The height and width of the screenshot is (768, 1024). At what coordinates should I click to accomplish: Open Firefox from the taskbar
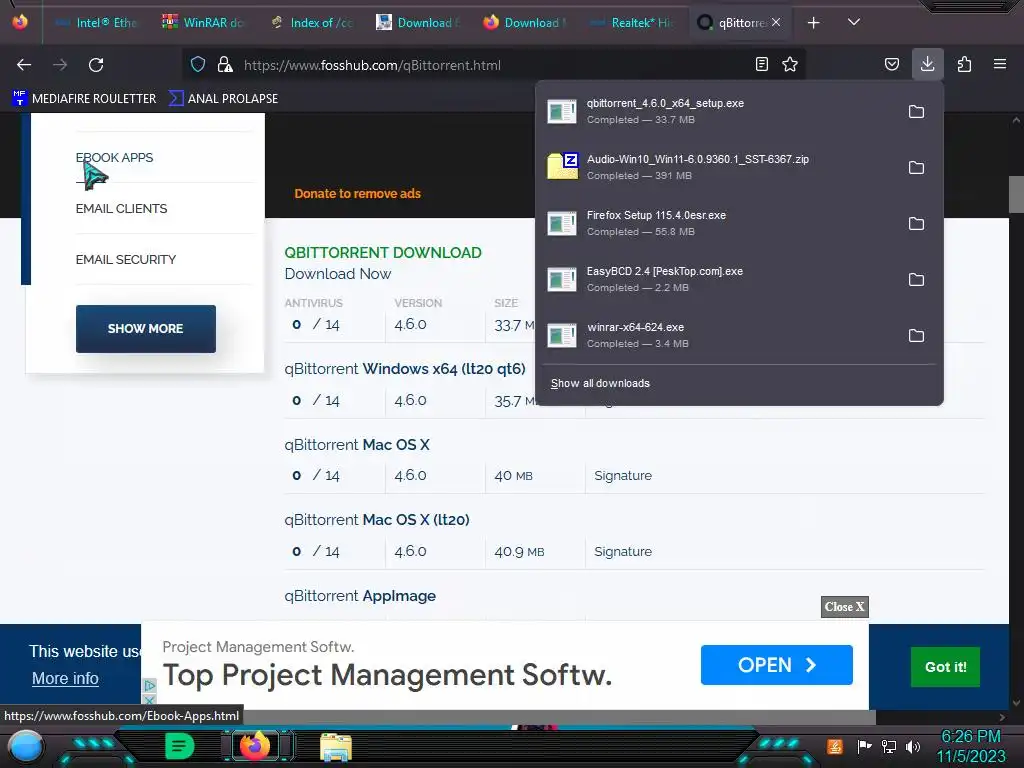(x=255, y=745)
